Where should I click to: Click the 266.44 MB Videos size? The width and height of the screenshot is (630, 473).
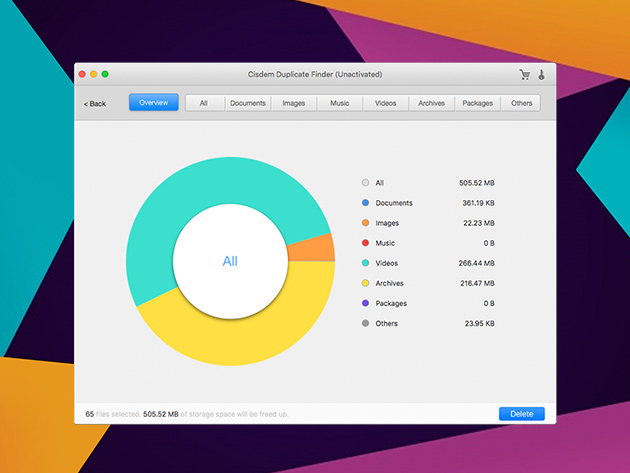pos(477,263)
